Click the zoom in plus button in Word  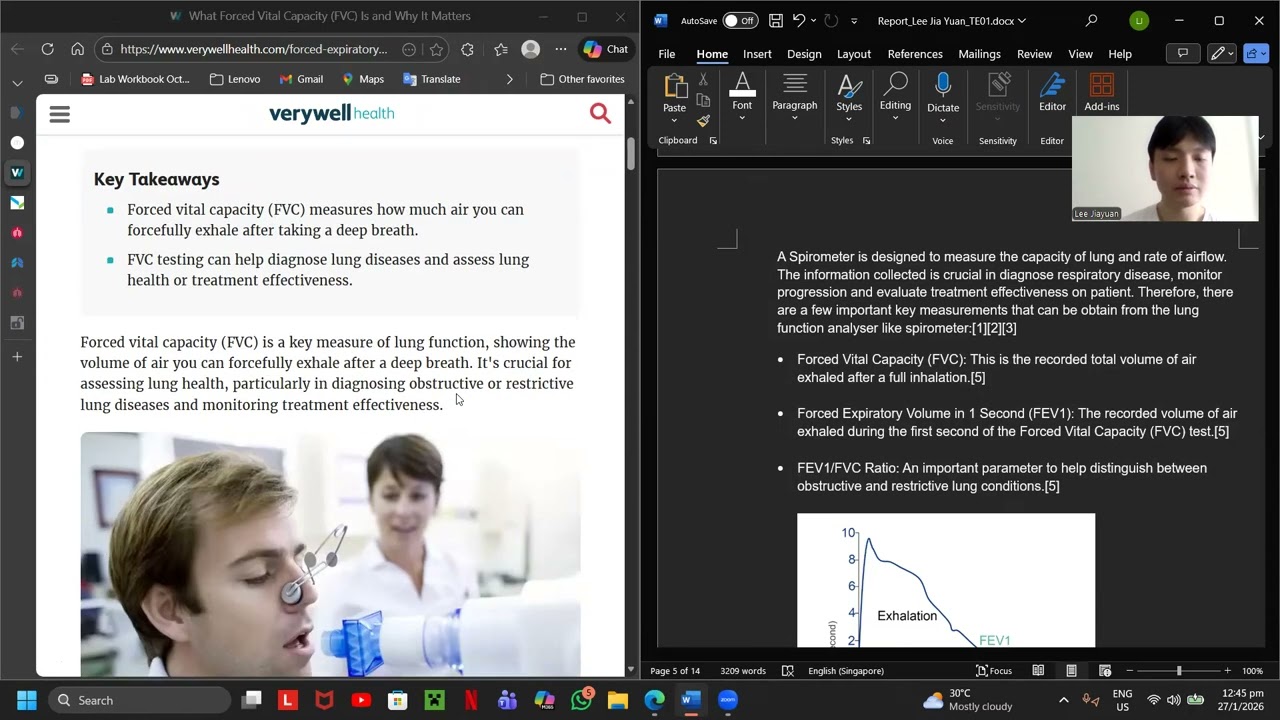[1227, 671]
